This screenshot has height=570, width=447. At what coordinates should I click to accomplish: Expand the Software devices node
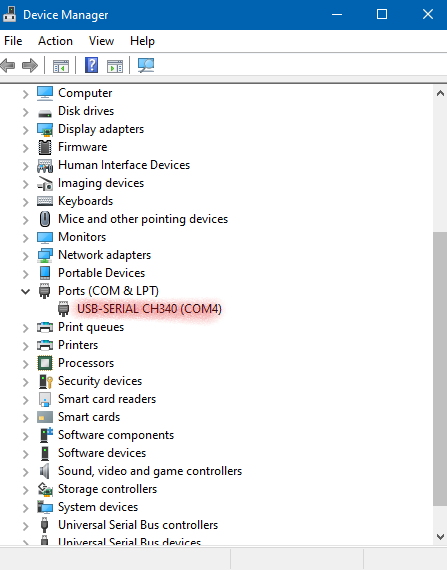pos(25,454)
